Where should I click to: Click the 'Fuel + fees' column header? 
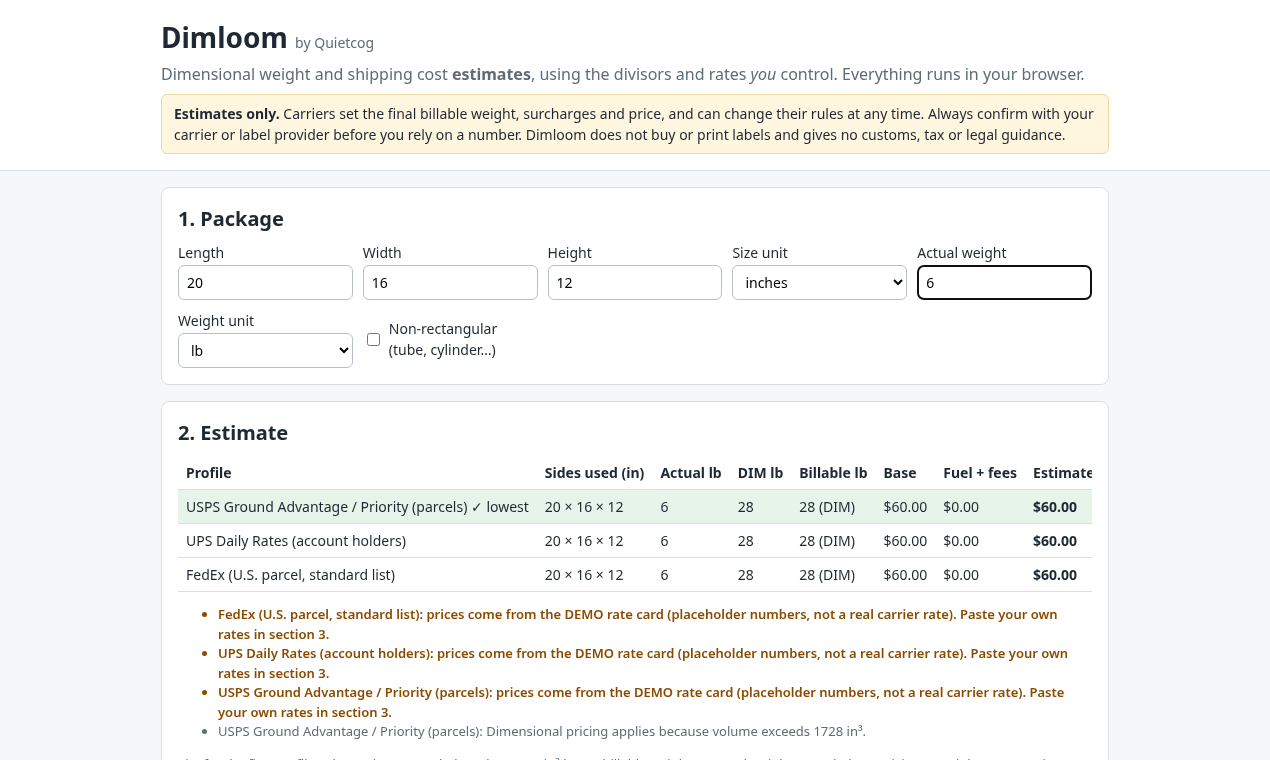click(x=980, y=473)
